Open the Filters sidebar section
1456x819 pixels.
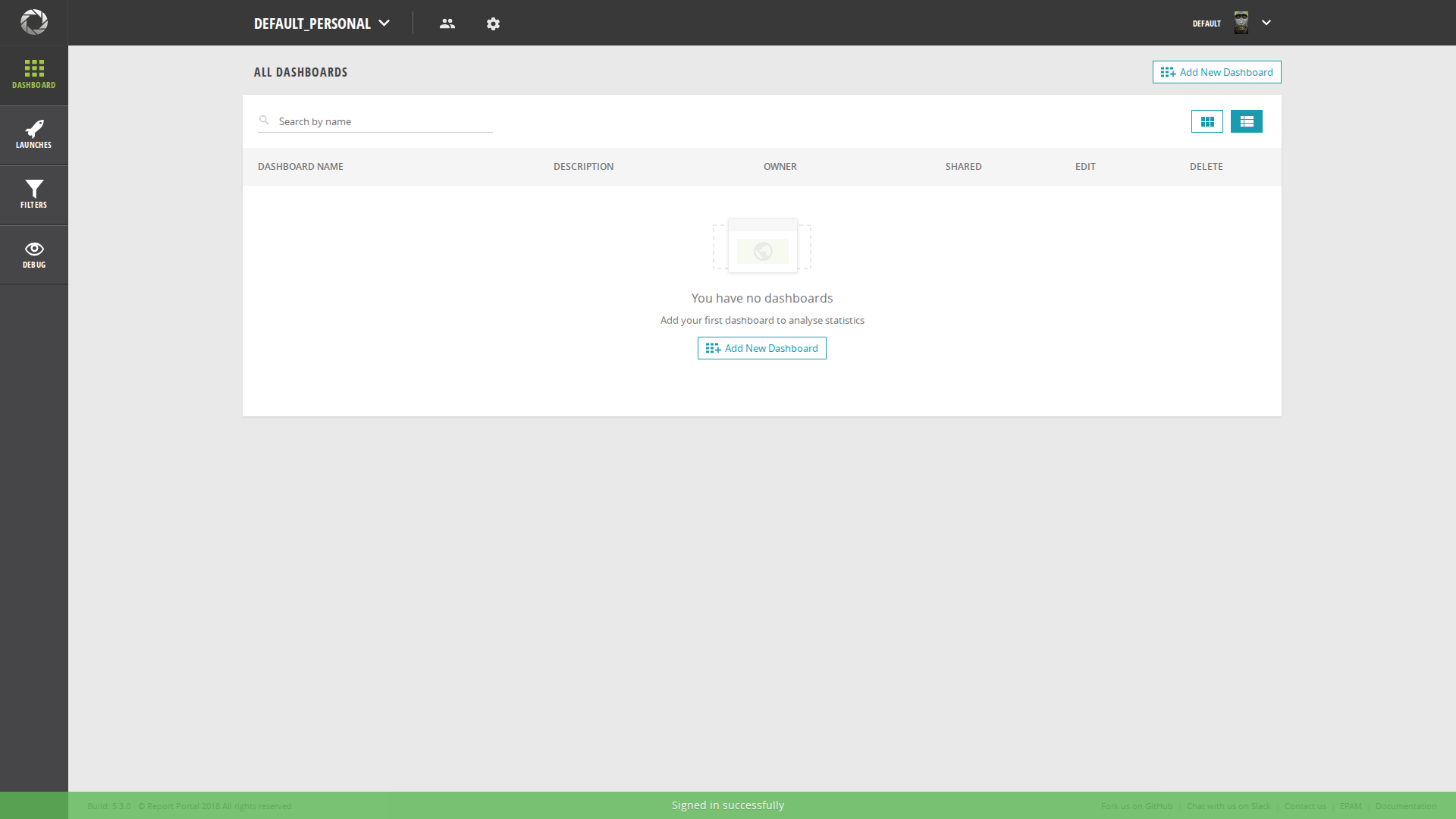[x=34, y=195]
